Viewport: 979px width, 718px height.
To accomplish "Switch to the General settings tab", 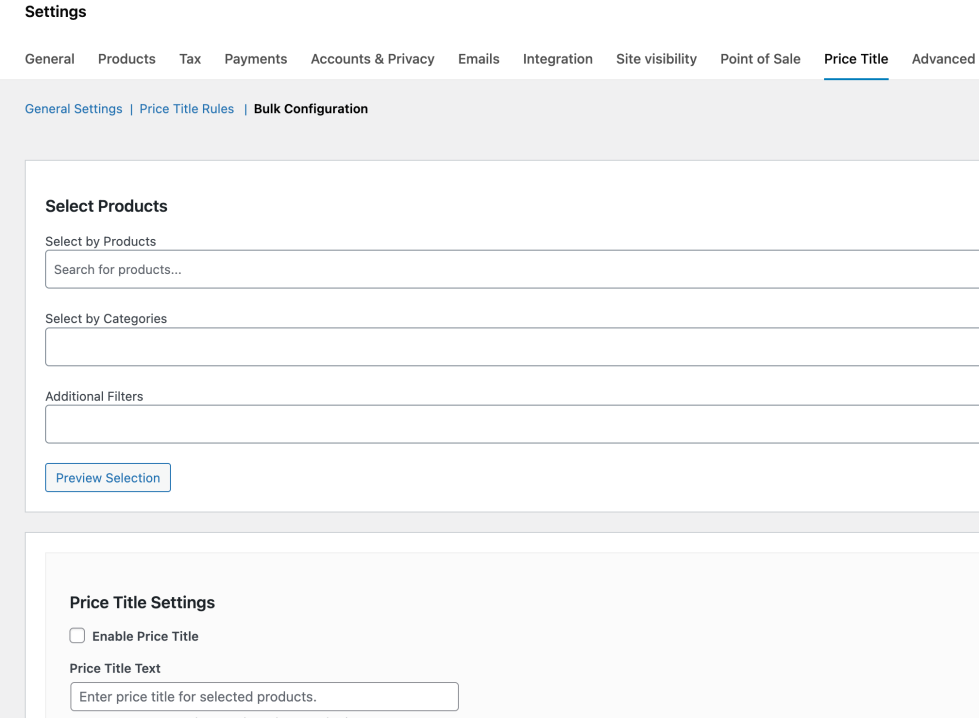I will (49, 59).
